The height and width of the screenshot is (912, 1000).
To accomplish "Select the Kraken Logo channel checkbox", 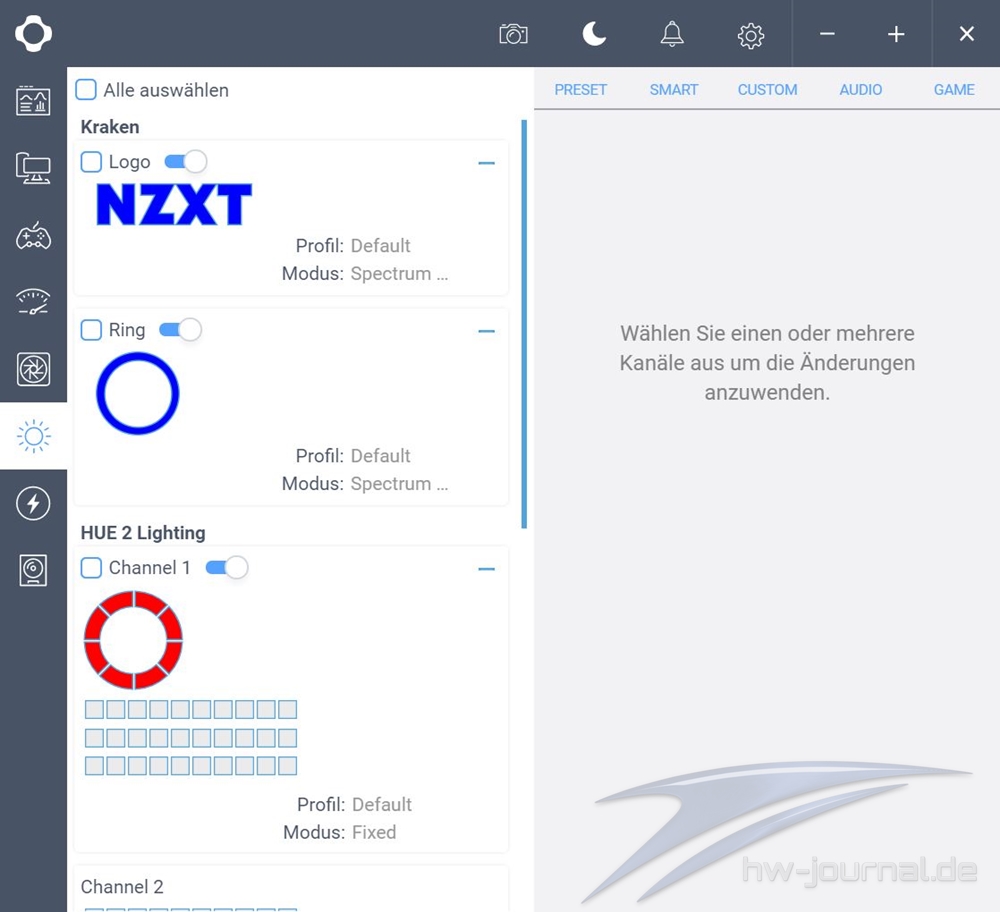I will pyautogui.click(x=91, y=162).
